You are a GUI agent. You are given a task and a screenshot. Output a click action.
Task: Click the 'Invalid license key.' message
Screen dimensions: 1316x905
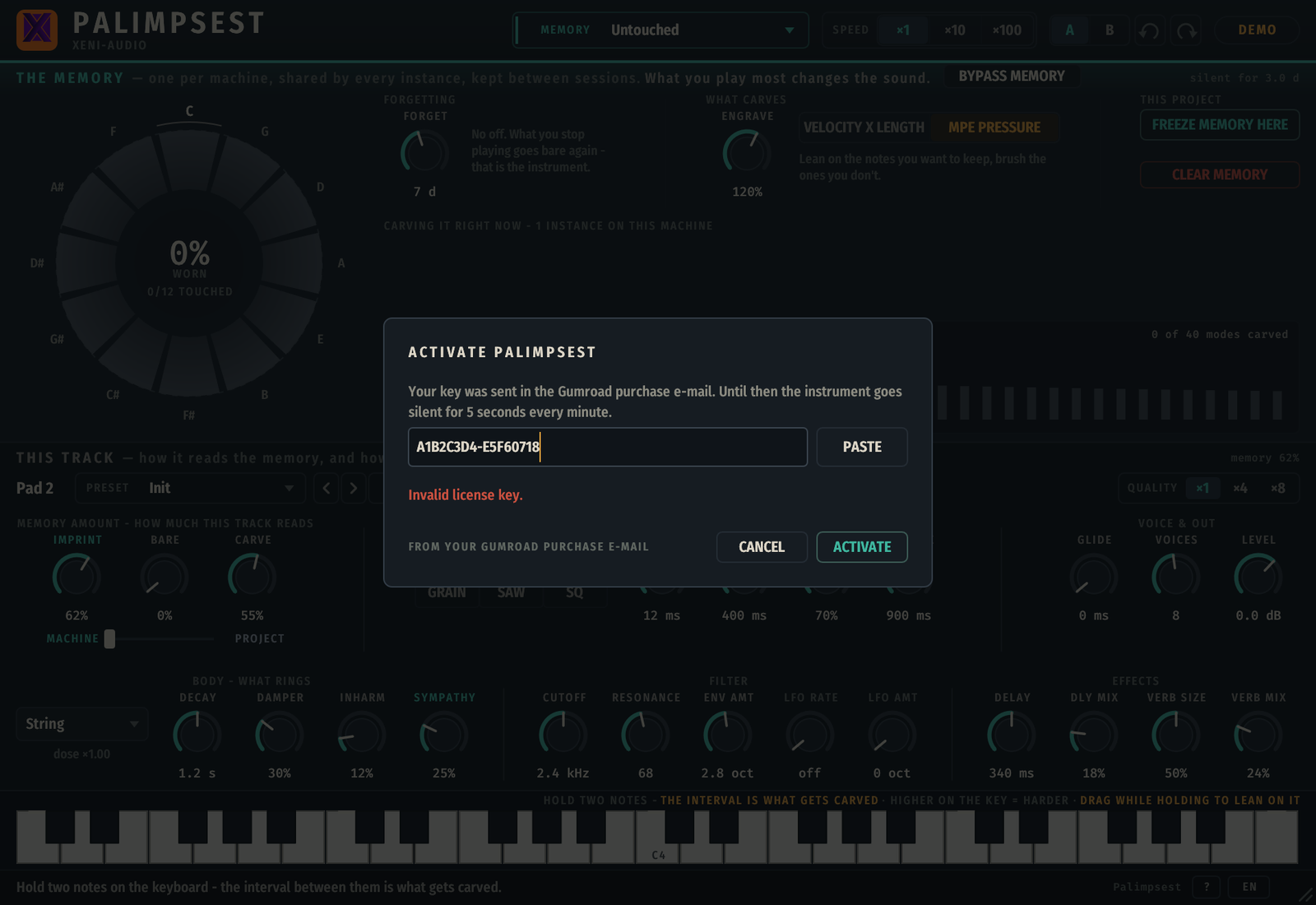(466, 494)
